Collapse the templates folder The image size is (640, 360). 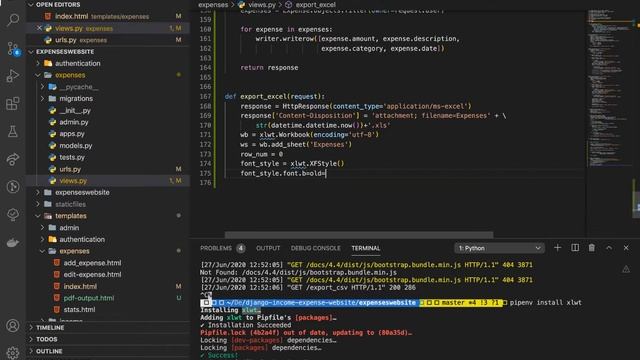coord(38,216)
